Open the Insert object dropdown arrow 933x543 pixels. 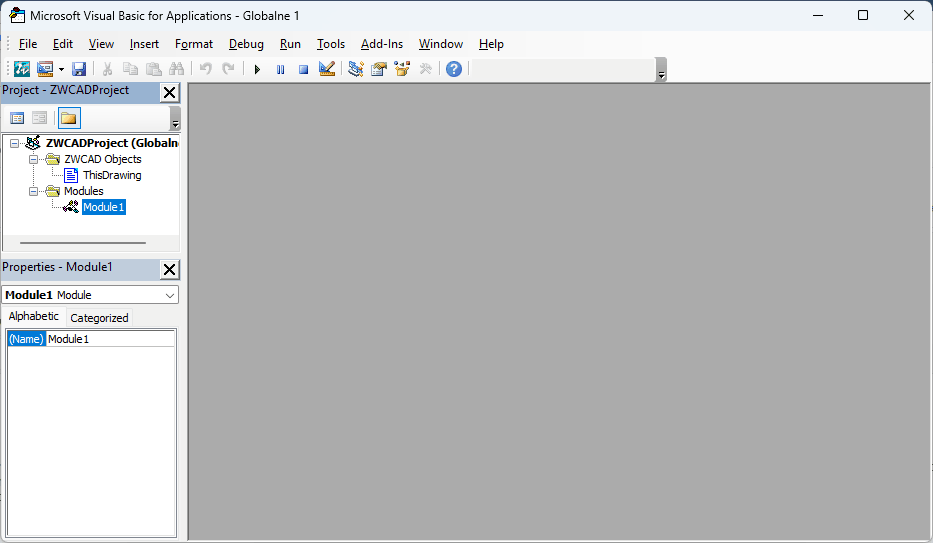coord(61,69)
